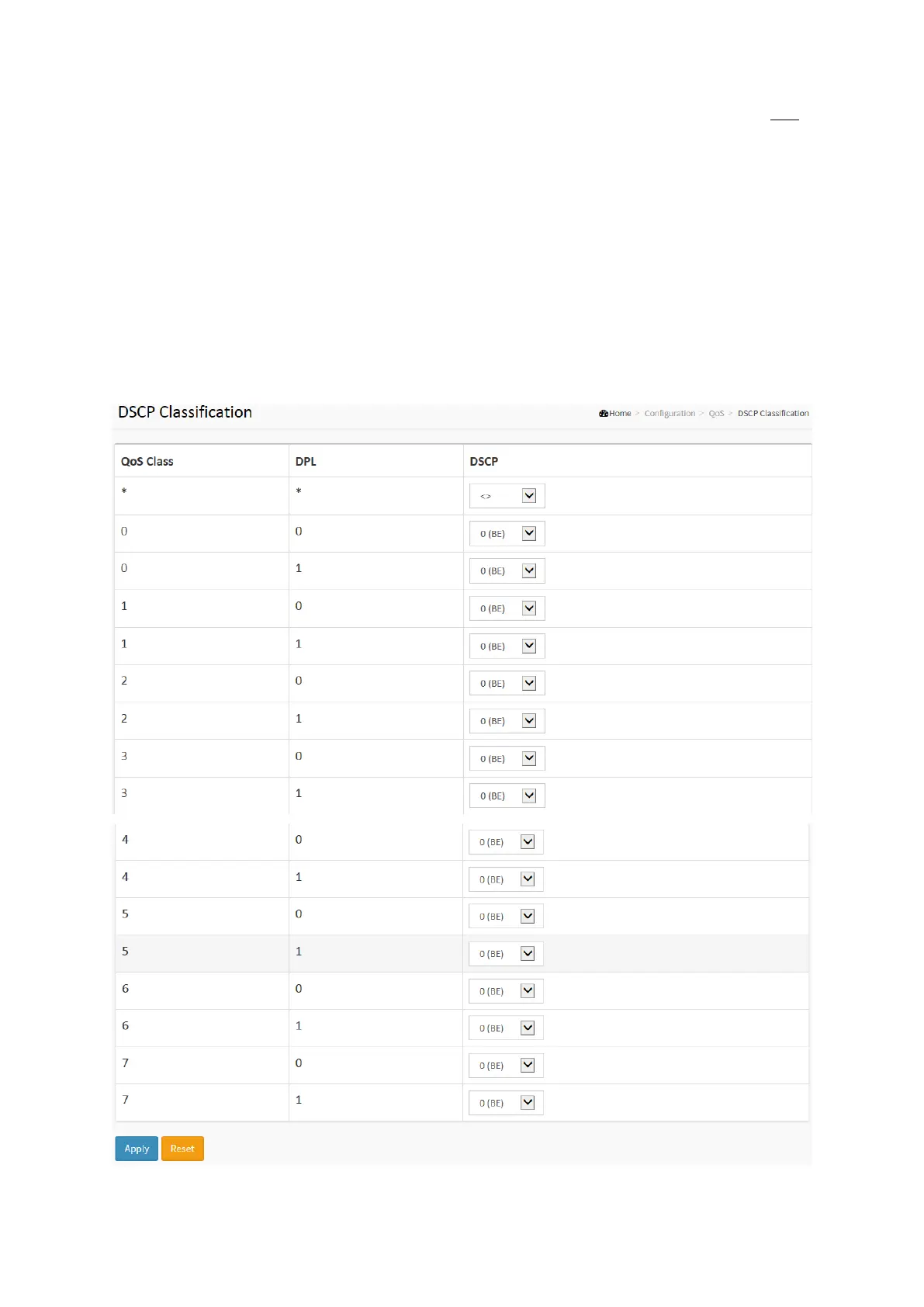924x1307 pixels.
Task: Select DSCP dropdown for QoS 2 DPL 1
Action: [x=507, y=721]
